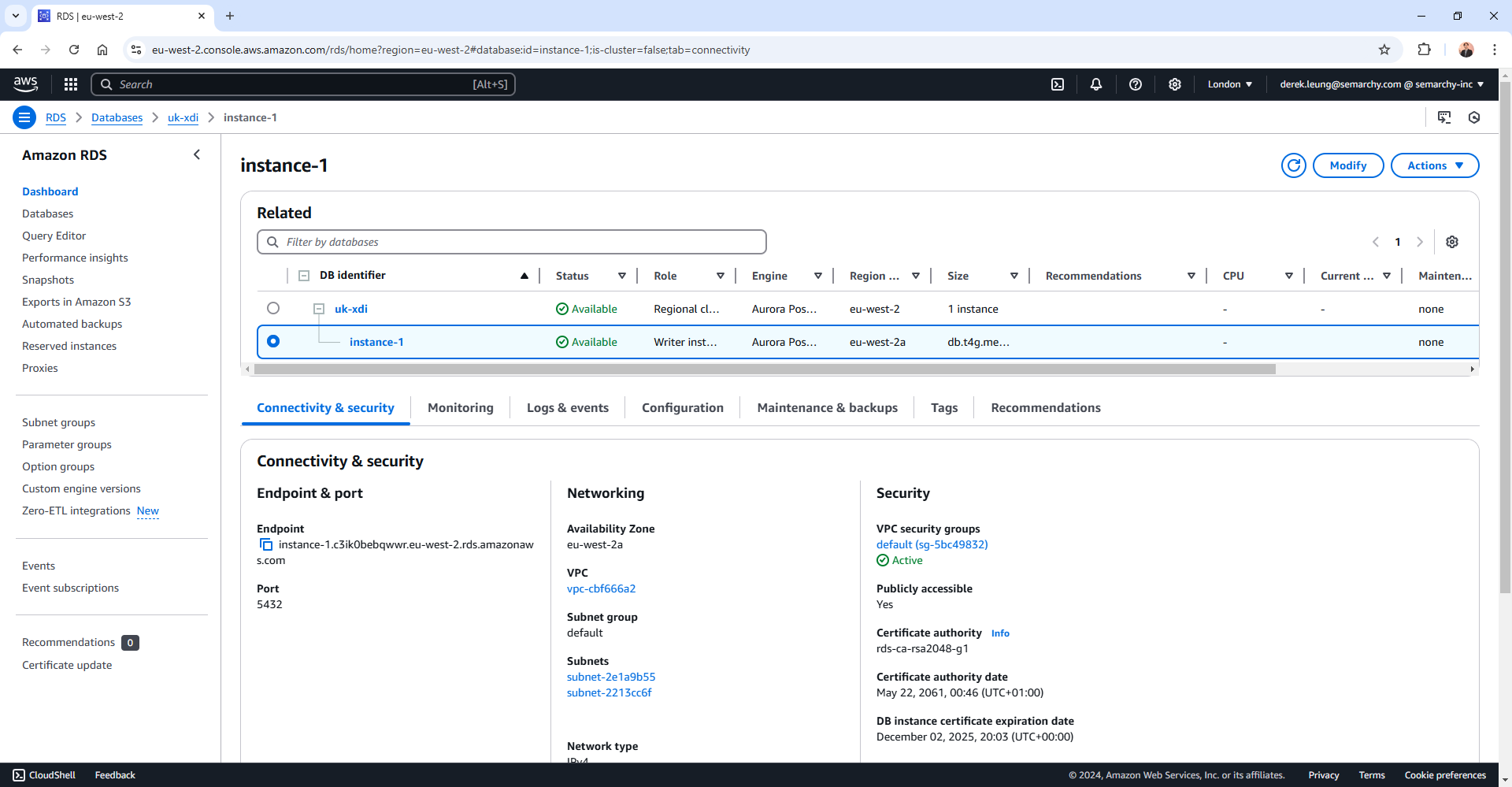
Task: Open the Maintenance & backups tab
Action: 828,408
